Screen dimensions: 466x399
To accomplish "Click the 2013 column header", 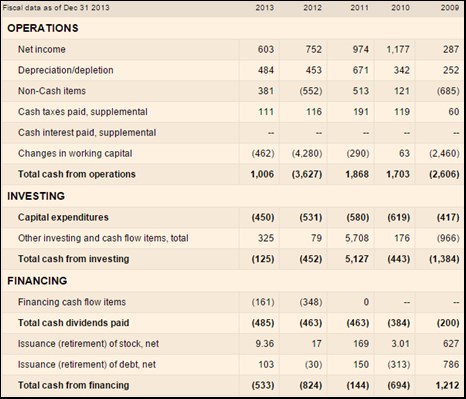I will [265, 8].
